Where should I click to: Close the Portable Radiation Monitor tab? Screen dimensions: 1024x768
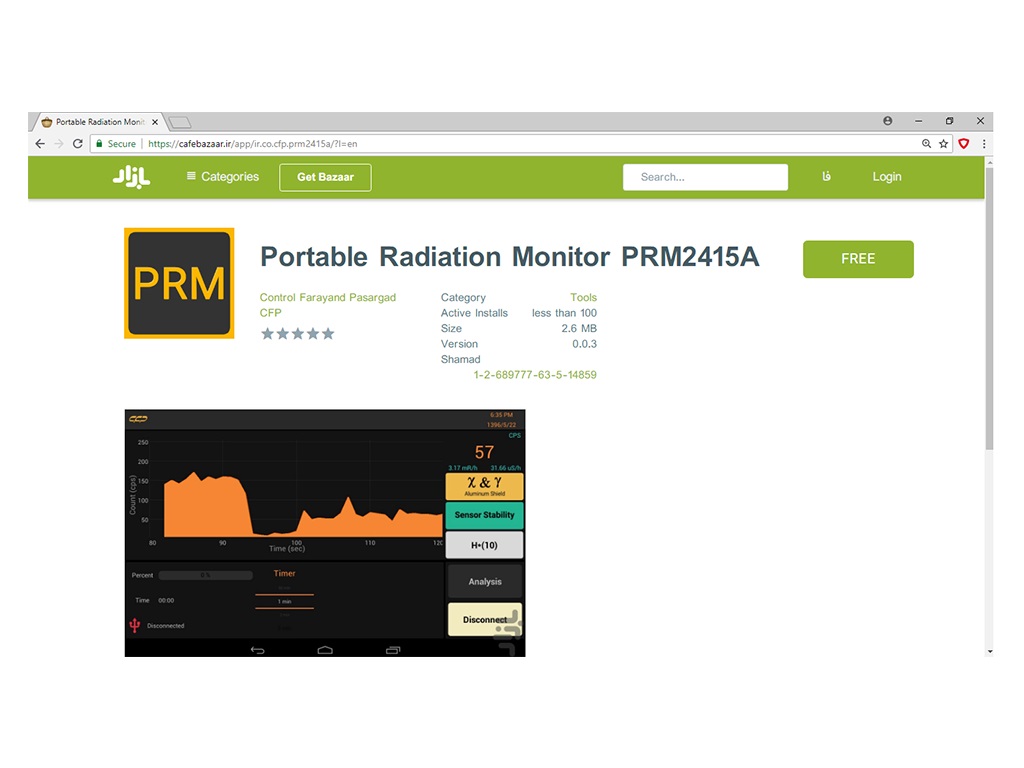[155, 122]
